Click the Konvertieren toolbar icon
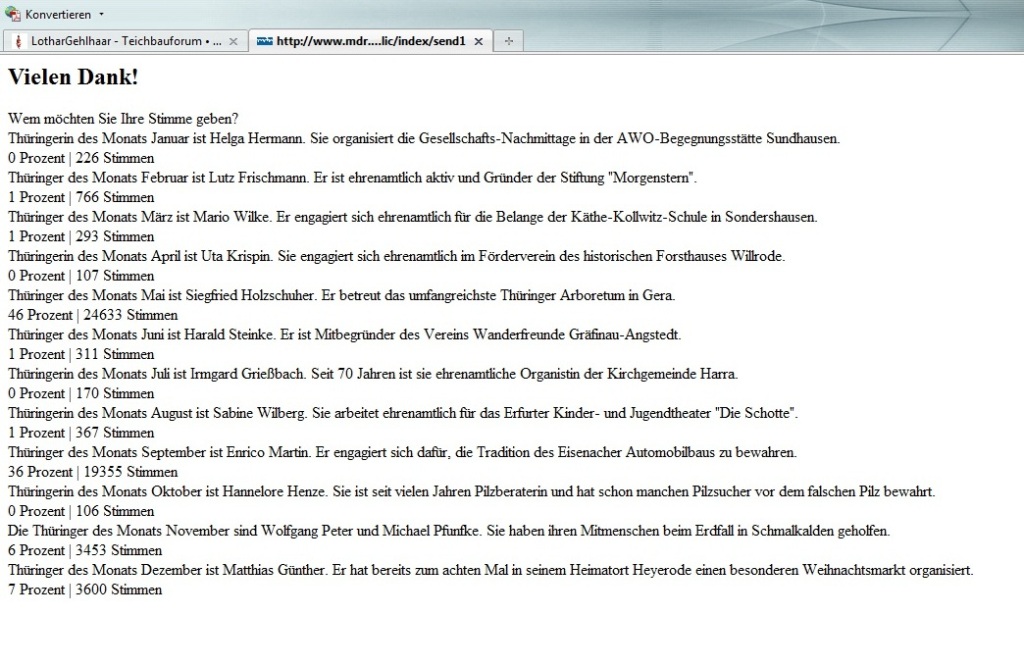The height and width of the screenshot is (667, 1024). (x=13, y=14)
